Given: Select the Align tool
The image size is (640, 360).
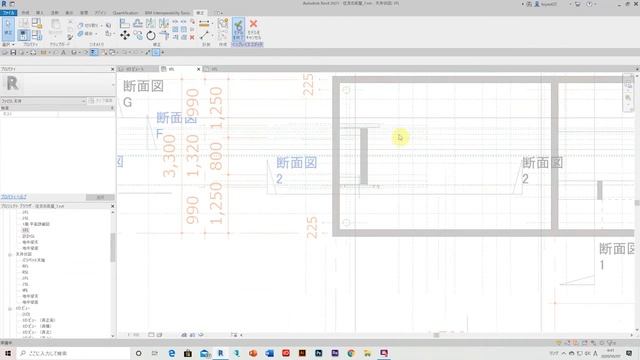Looking at the screenshot, I should (124, 24).
